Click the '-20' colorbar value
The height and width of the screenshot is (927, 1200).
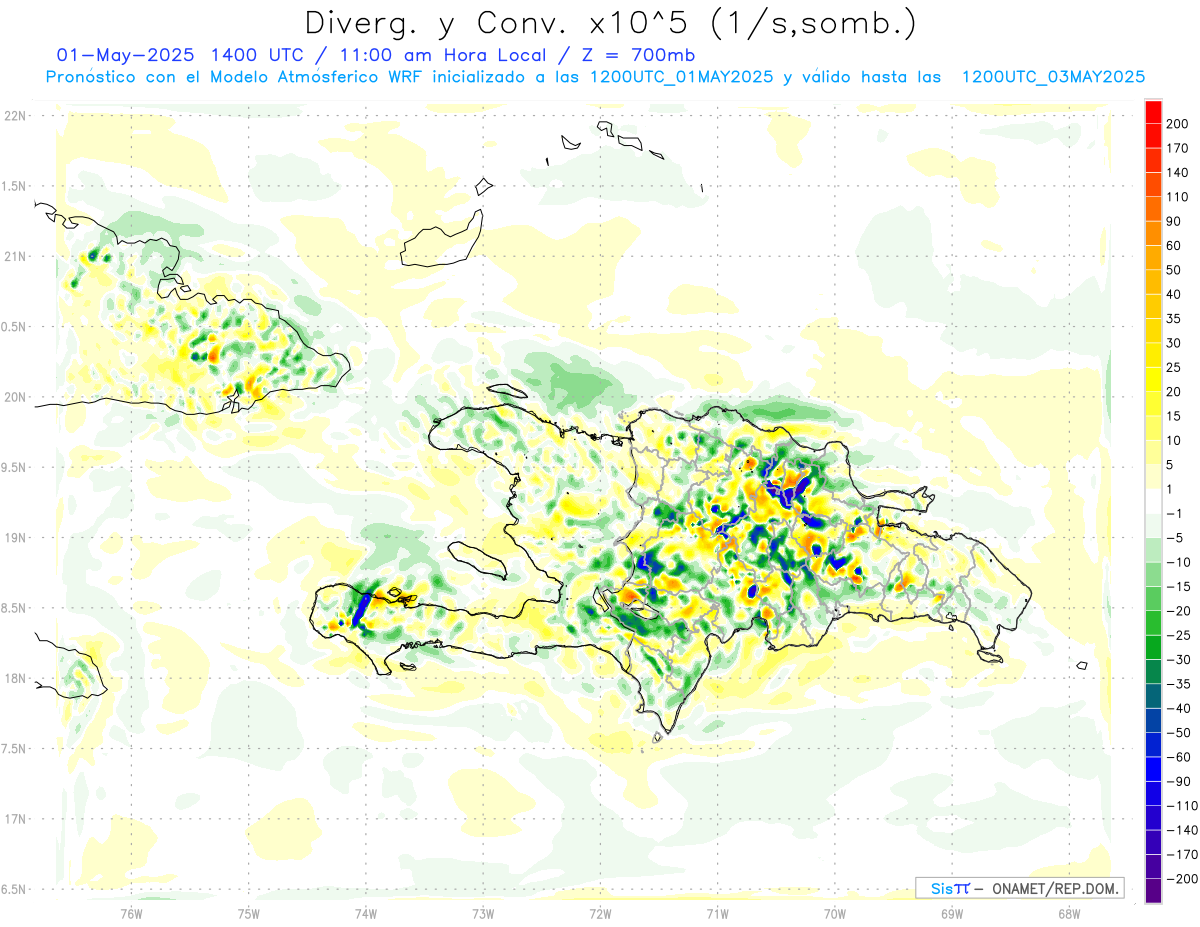click(x=1180, y=611)
